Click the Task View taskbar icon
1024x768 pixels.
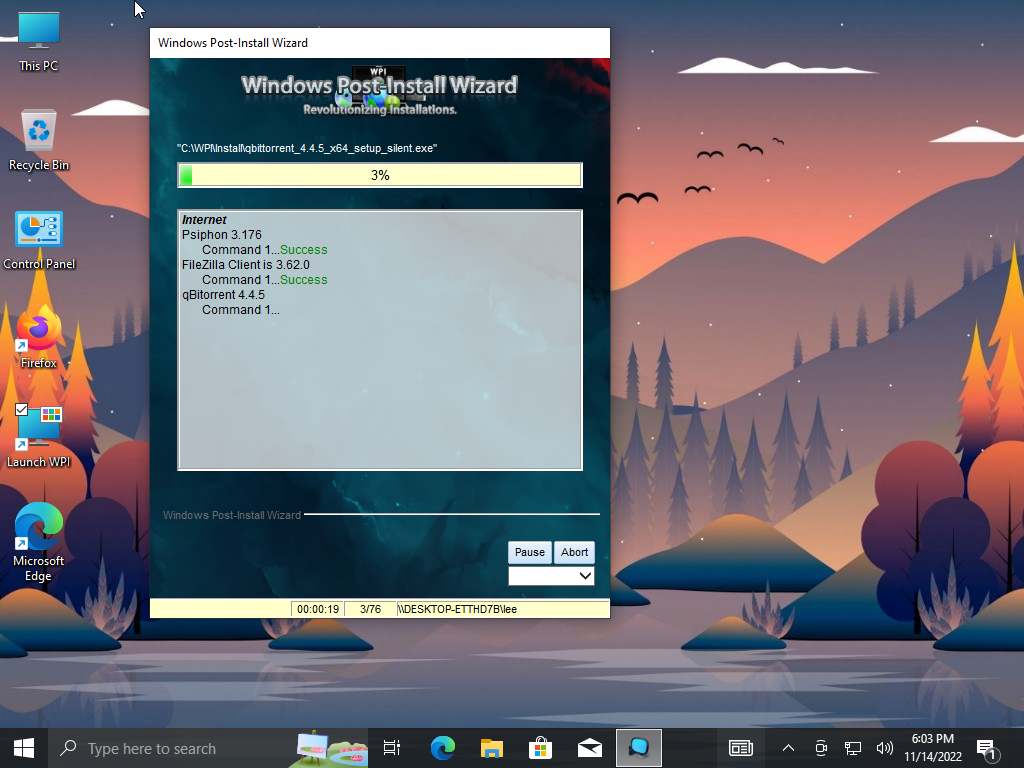[x=392, y=748]
